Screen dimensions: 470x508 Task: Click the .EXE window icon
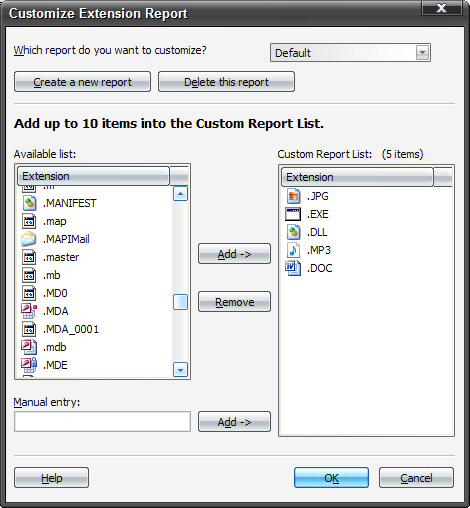point(293,214)
